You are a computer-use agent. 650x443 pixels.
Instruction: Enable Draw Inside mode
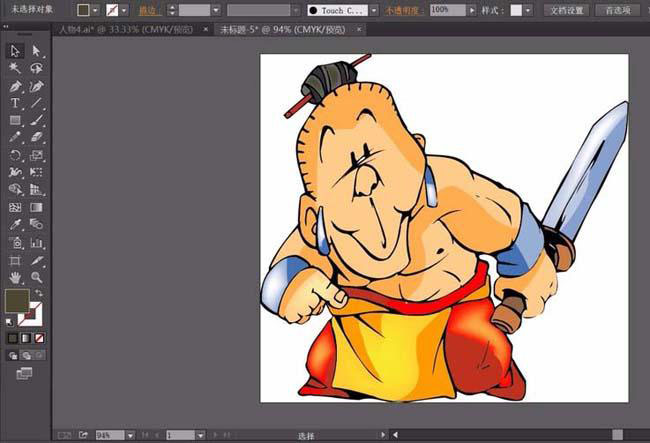tap(39, 356)
